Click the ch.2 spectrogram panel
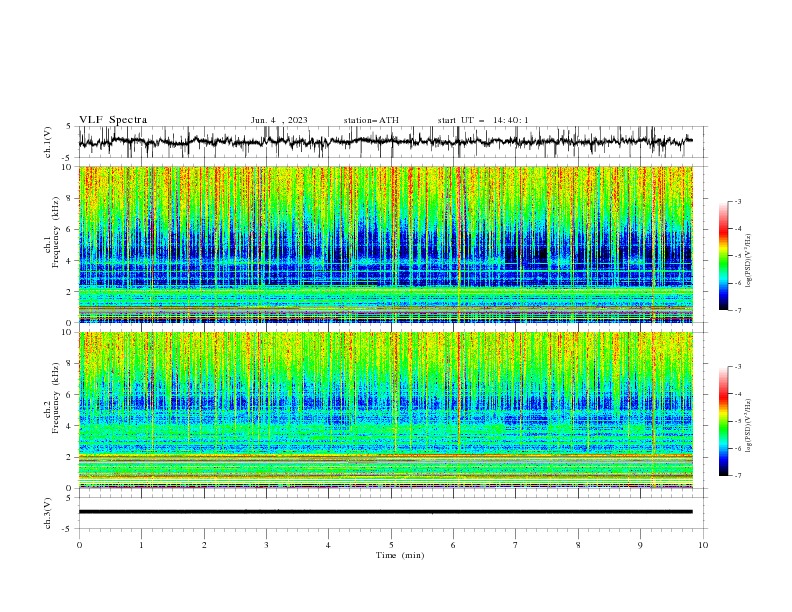792x612 pixels. [385, 410]
